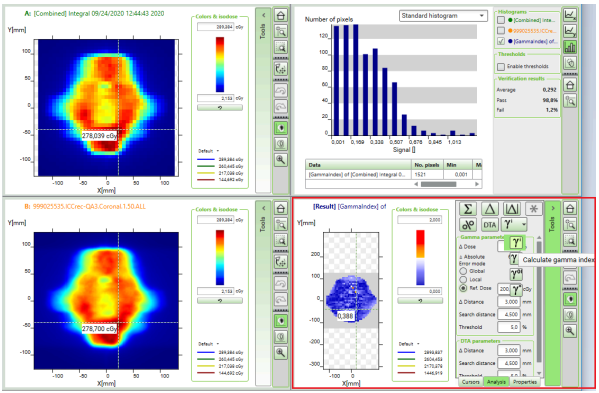The height and width of the screenshot is (393, 599).
Task: Click the gamma Threshold 5,0 field
Action: coord(509,327)
